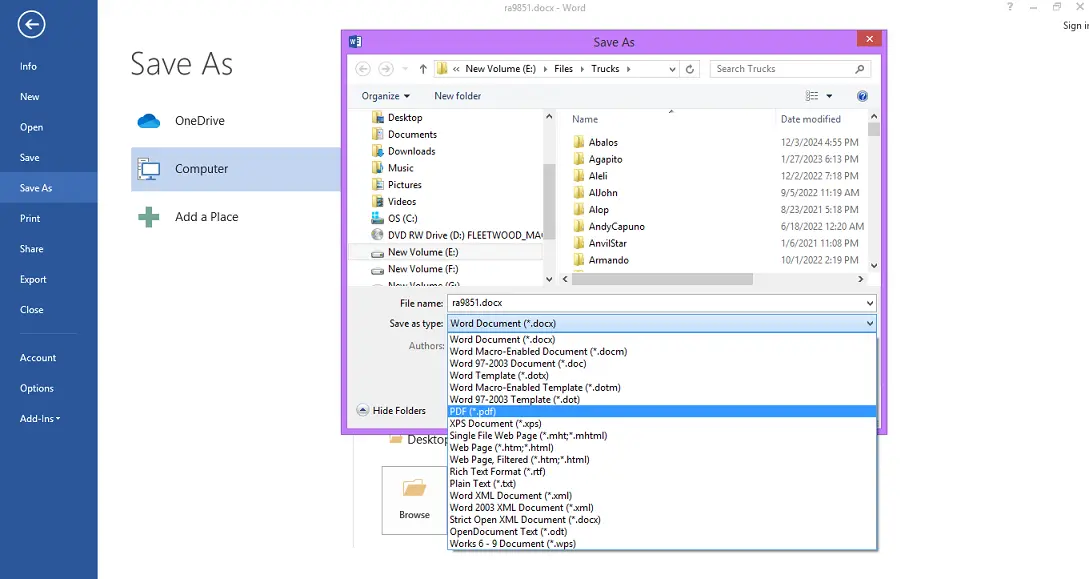Click the New folder button
The width and height of the screenshot is (1089, 579).
458,96
